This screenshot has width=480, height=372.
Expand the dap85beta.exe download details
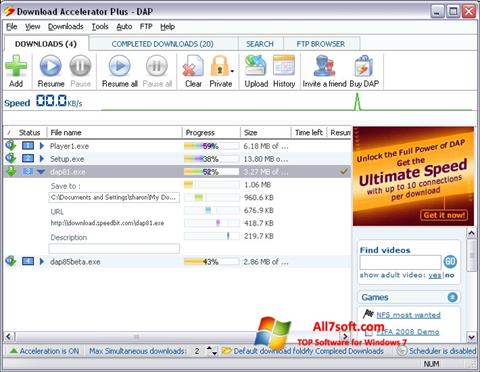pos(42,261)
